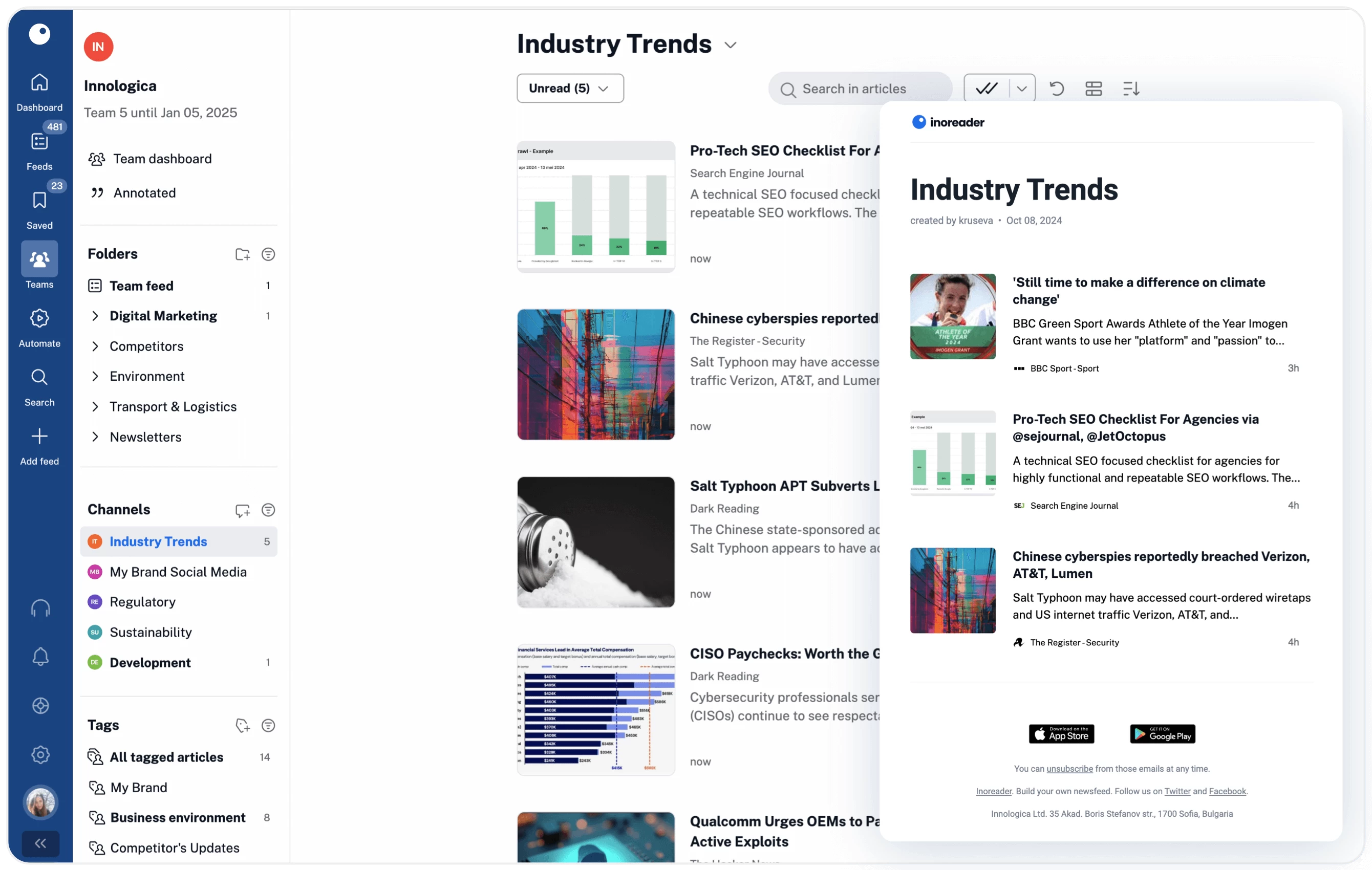The height and width of the screenshot is (870, 1372).
Task: Click the add channel icon beside Channels
Action: (x=242, y=510)
